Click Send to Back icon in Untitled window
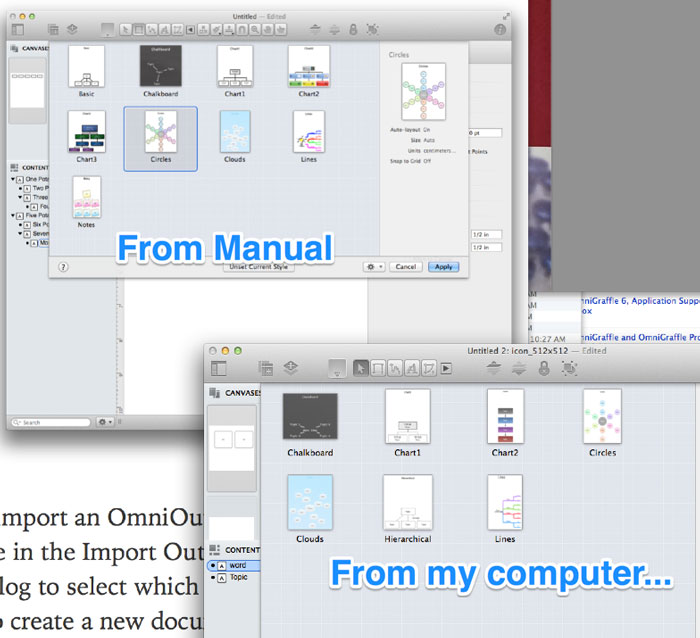 pyautogui.click(x=334, y=29)
